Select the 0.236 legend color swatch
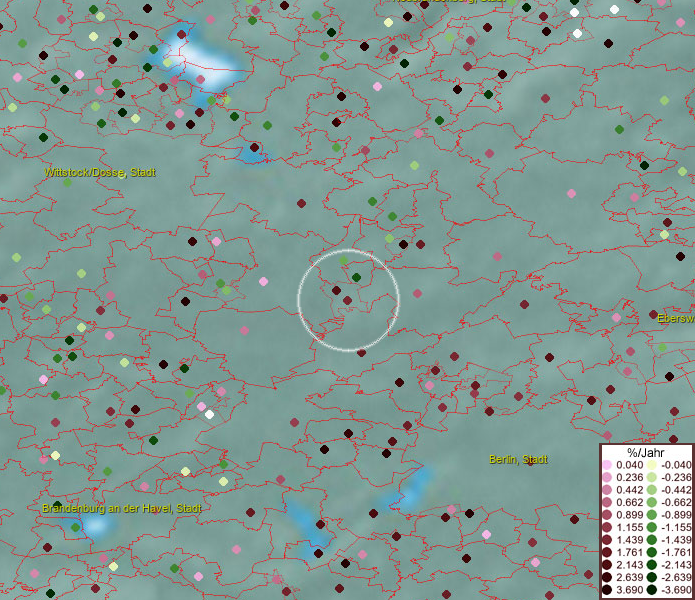 coord(607,477)
